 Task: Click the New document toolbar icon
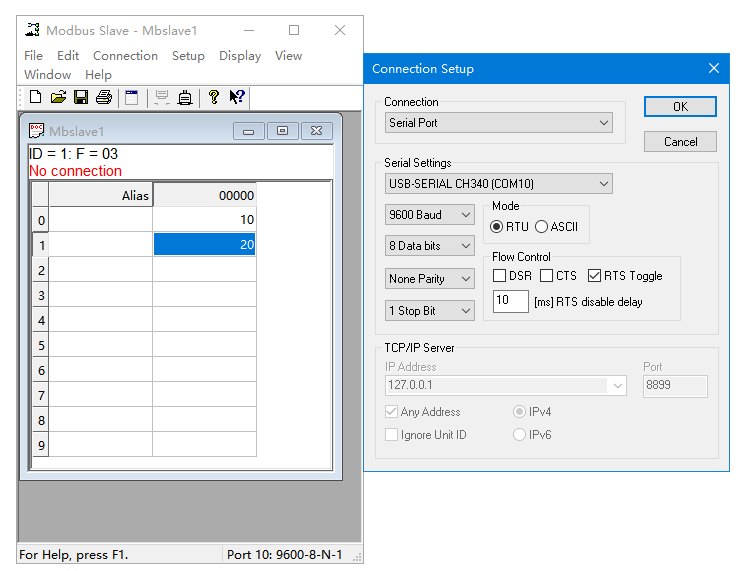coord(35,97)
